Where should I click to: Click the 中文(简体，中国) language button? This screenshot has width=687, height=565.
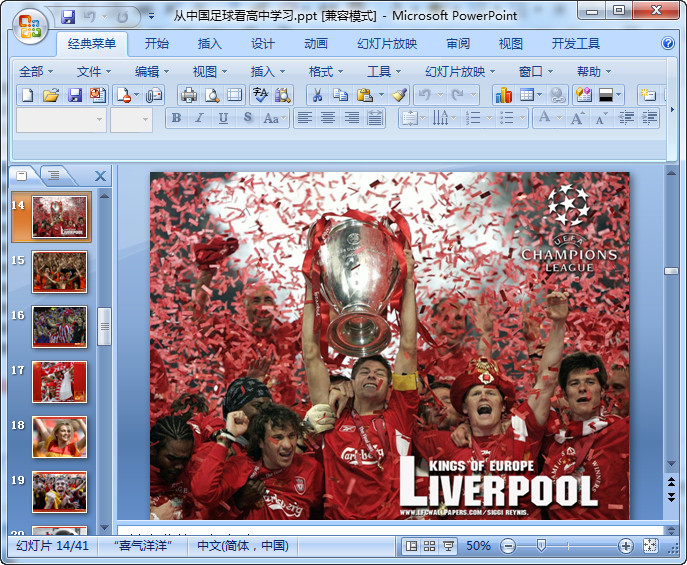243,546
